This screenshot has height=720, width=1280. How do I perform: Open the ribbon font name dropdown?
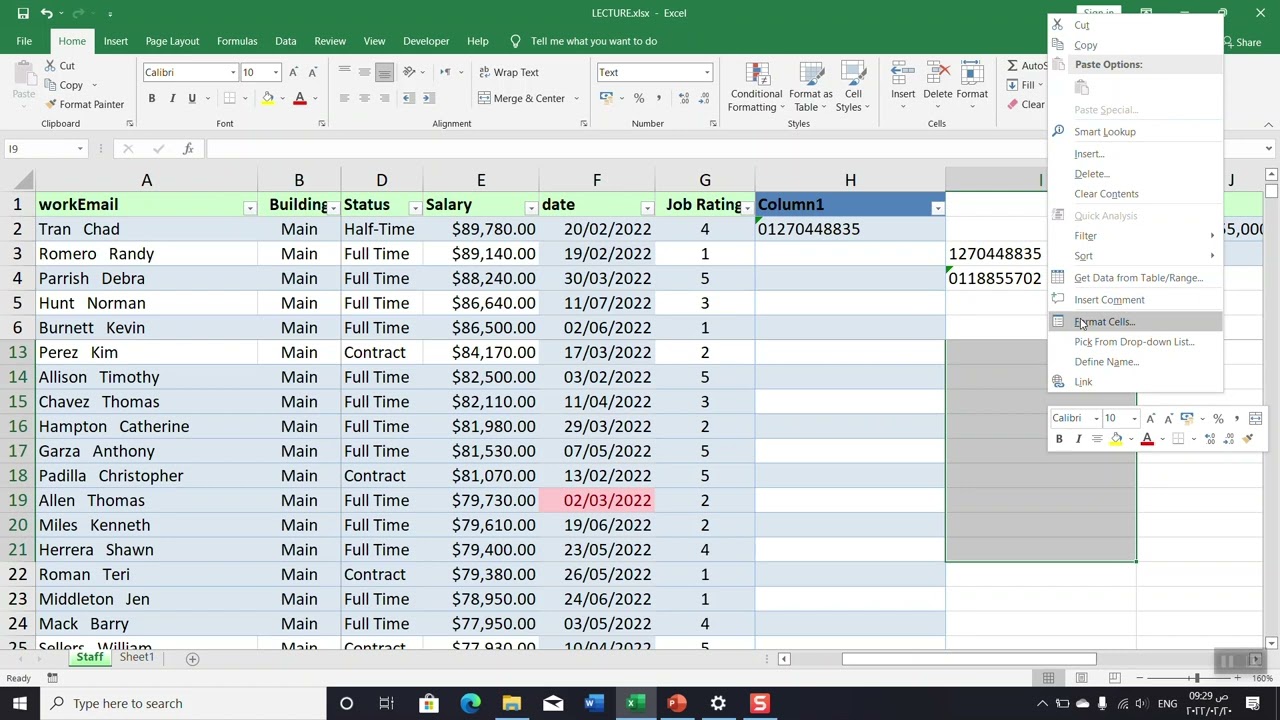[x=233, y=72]
